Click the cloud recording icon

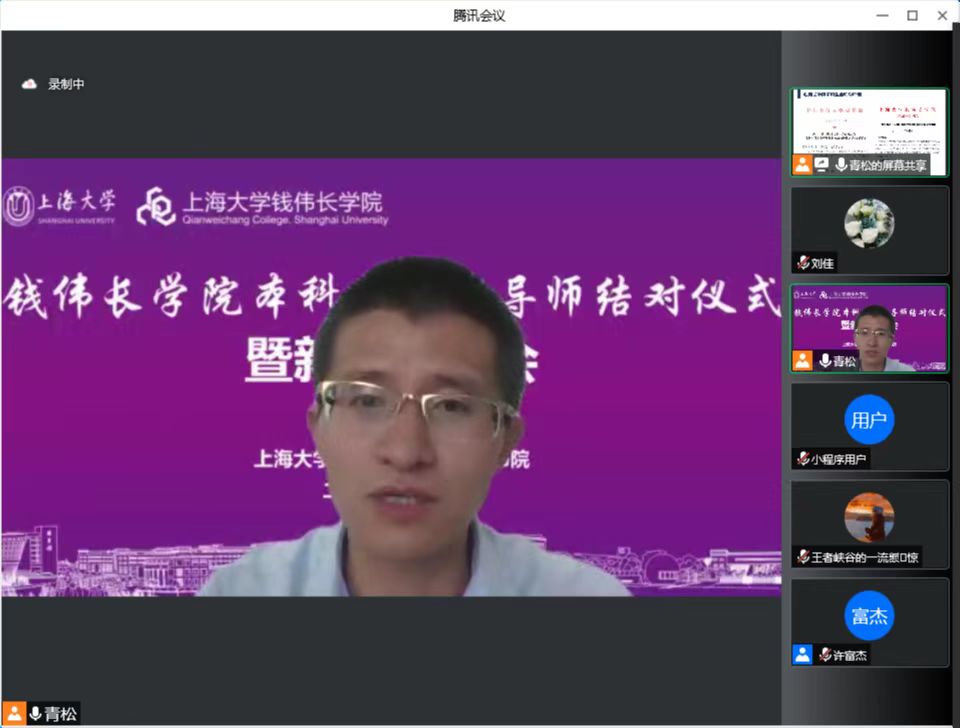click(x=29, y=84)
